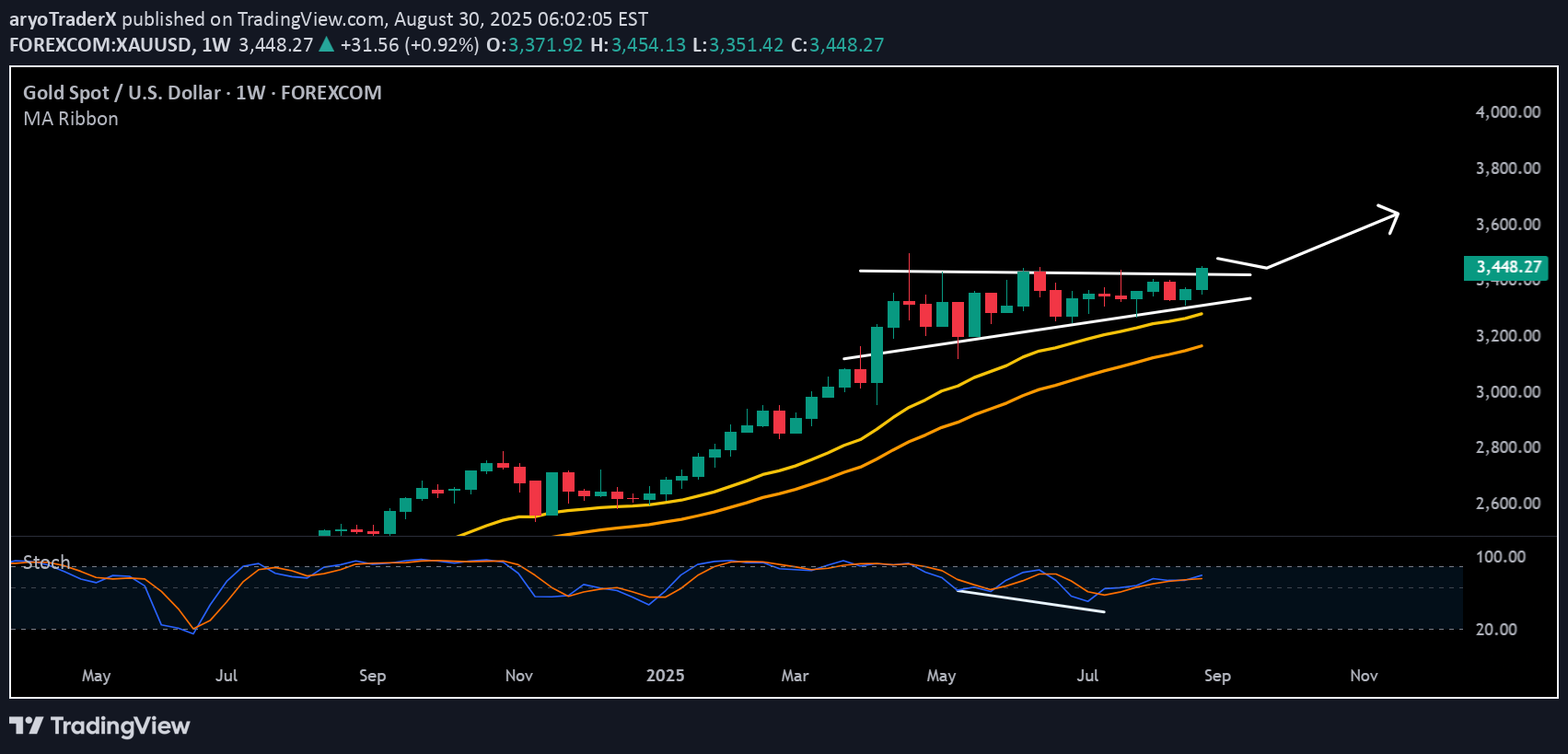Click the Stoch 20.00 scale label
This screenshot has width=1568, height=754.
pos(1496,630)
